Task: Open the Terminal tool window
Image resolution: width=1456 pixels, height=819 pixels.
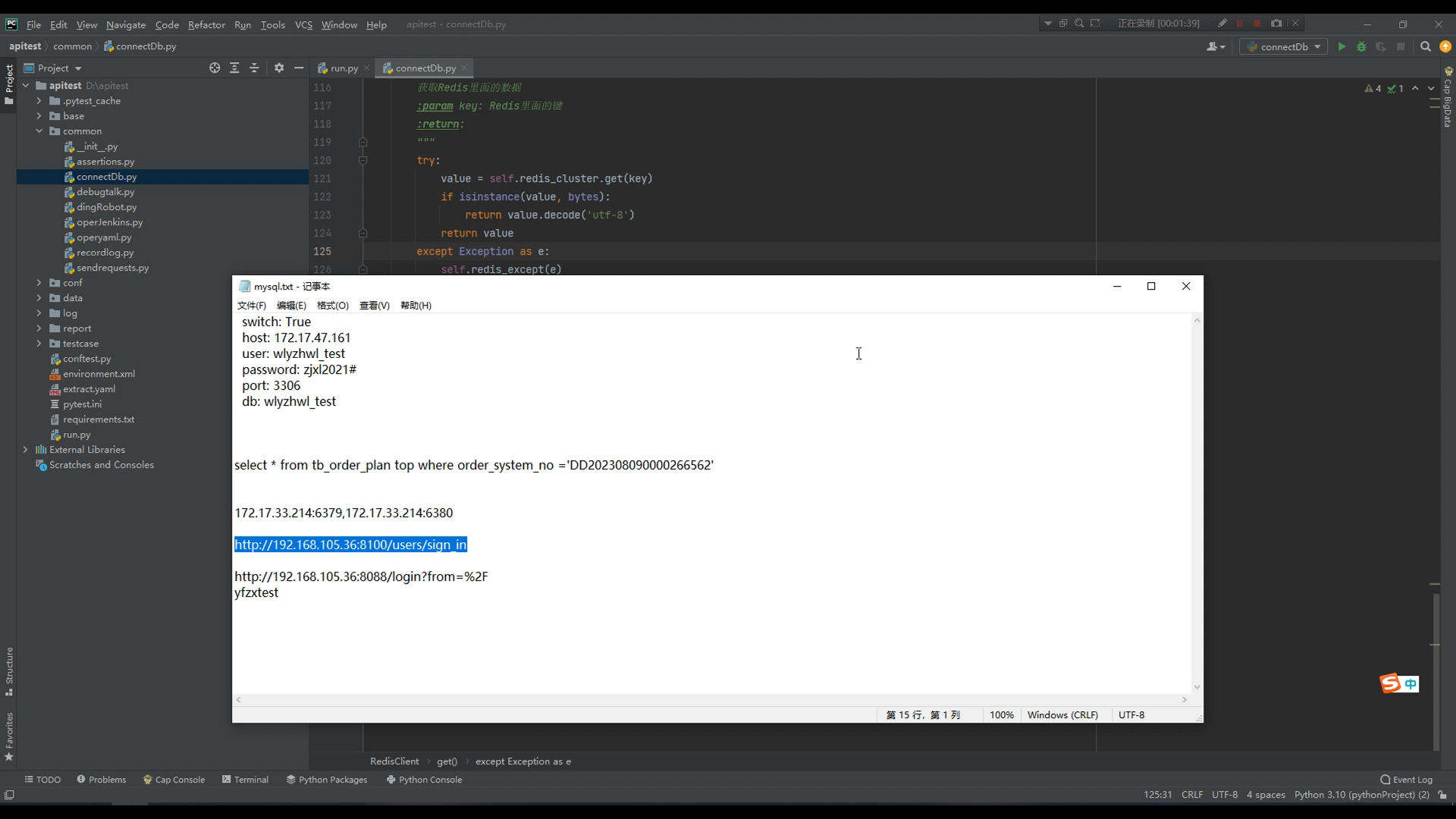Action: [245, 780]
